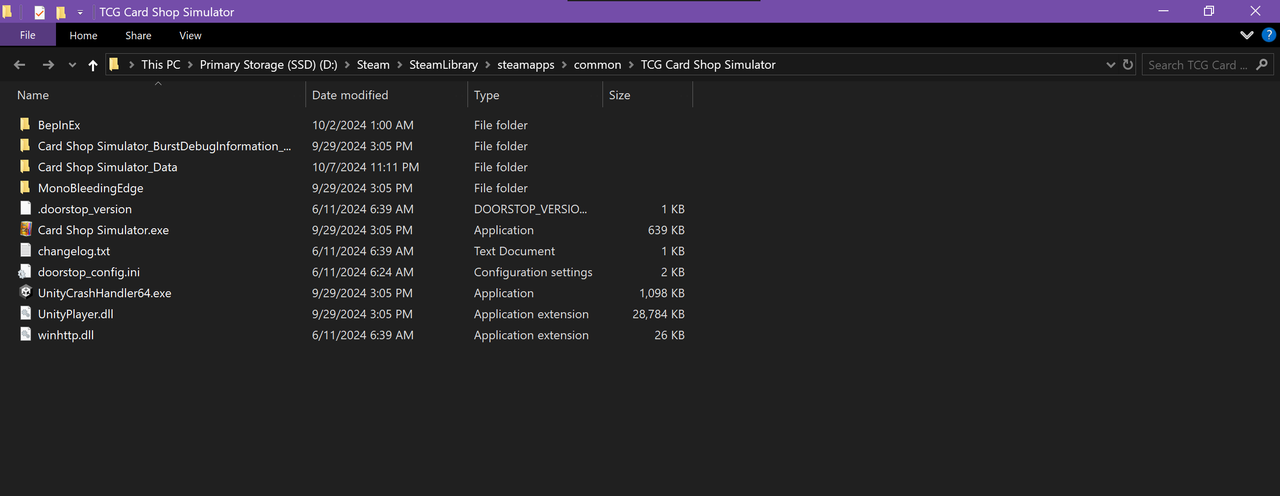
Task: Click the 28,784 KB size value
Action: point(658,314)
